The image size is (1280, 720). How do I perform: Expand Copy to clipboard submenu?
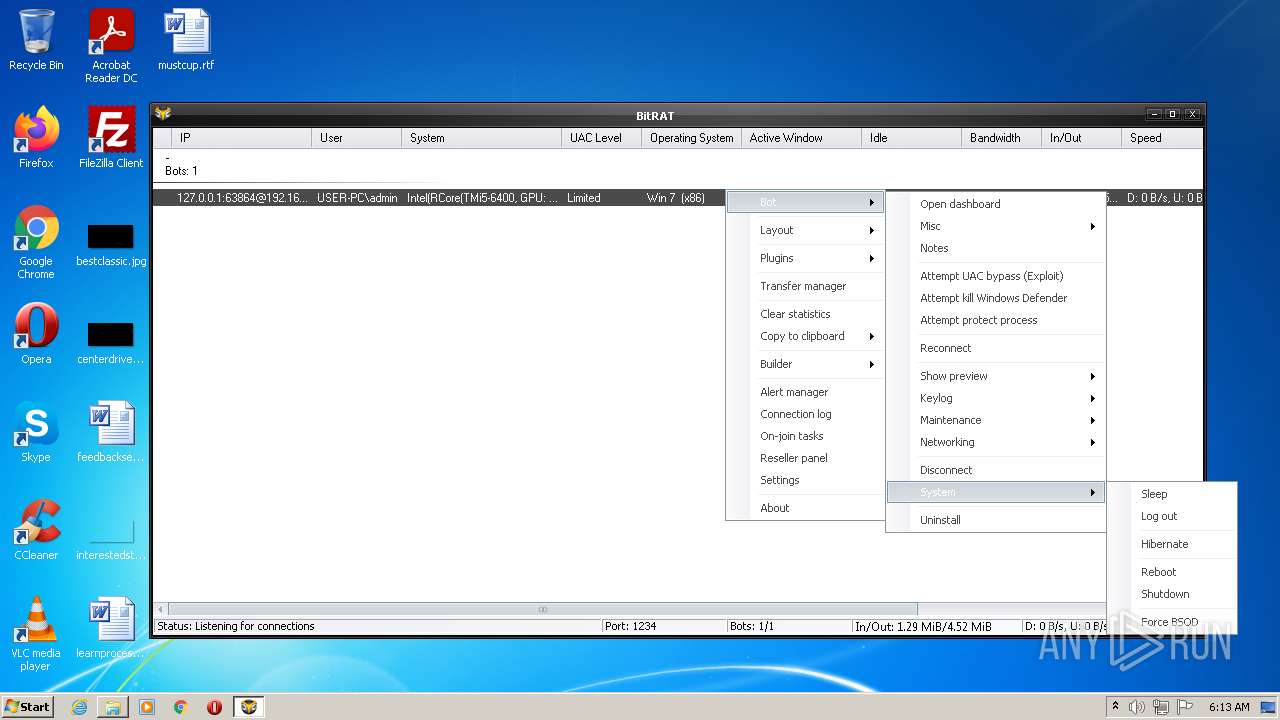point(805,336)
